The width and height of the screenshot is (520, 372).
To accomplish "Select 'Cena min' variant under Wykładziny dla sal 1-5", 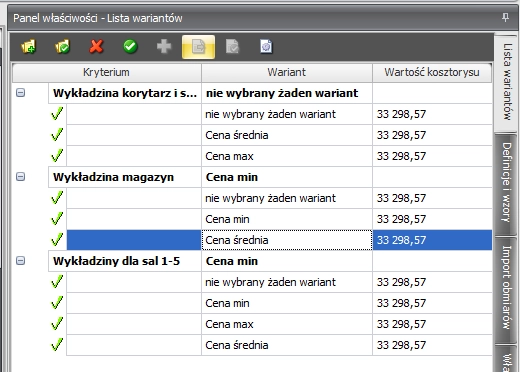I will point(287,303).
